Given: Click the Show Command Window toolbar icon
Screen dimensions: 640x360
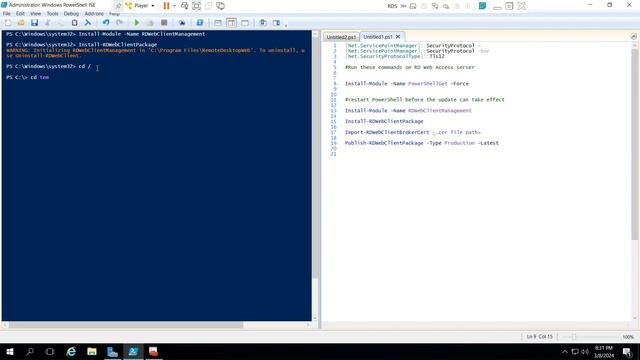Looking at the screenshot, I should pyautogui.click(x=263, y=23).
